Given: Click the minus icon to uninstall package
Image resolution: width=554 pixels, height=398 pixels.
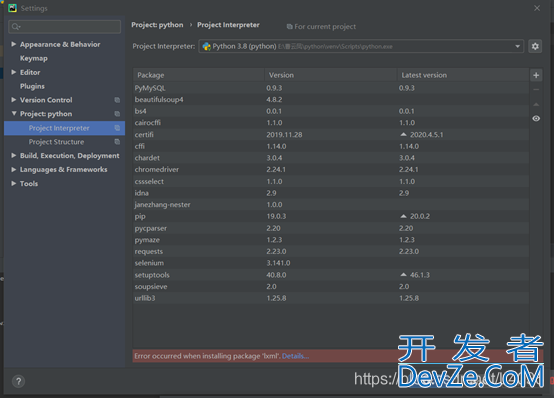Looking at the screenshot, I should (x=536, y=90).
